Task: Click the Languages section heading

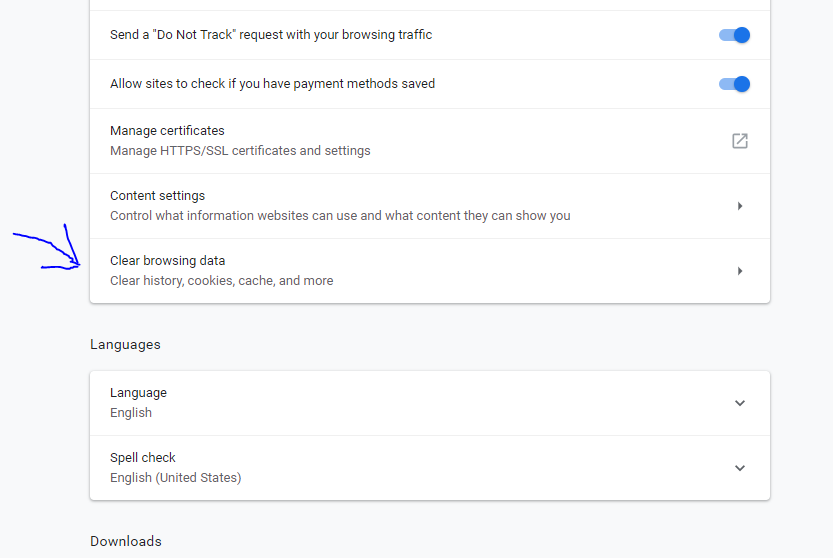Action: 125,345
